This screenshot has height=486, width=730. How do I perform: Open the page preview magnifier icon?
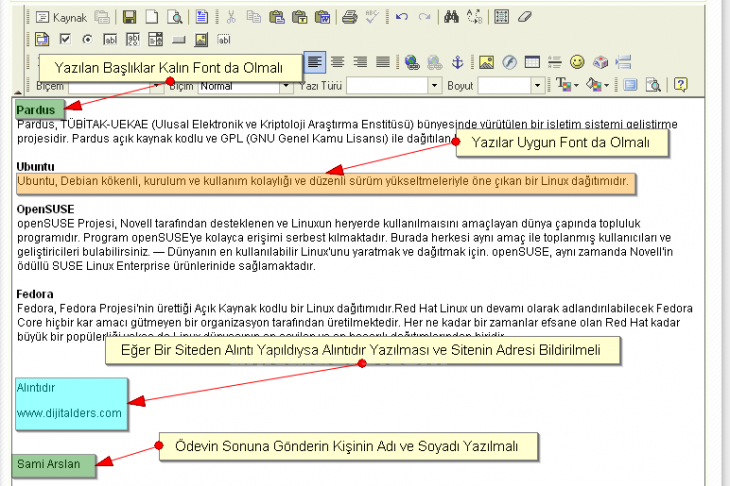pos(175,18)
